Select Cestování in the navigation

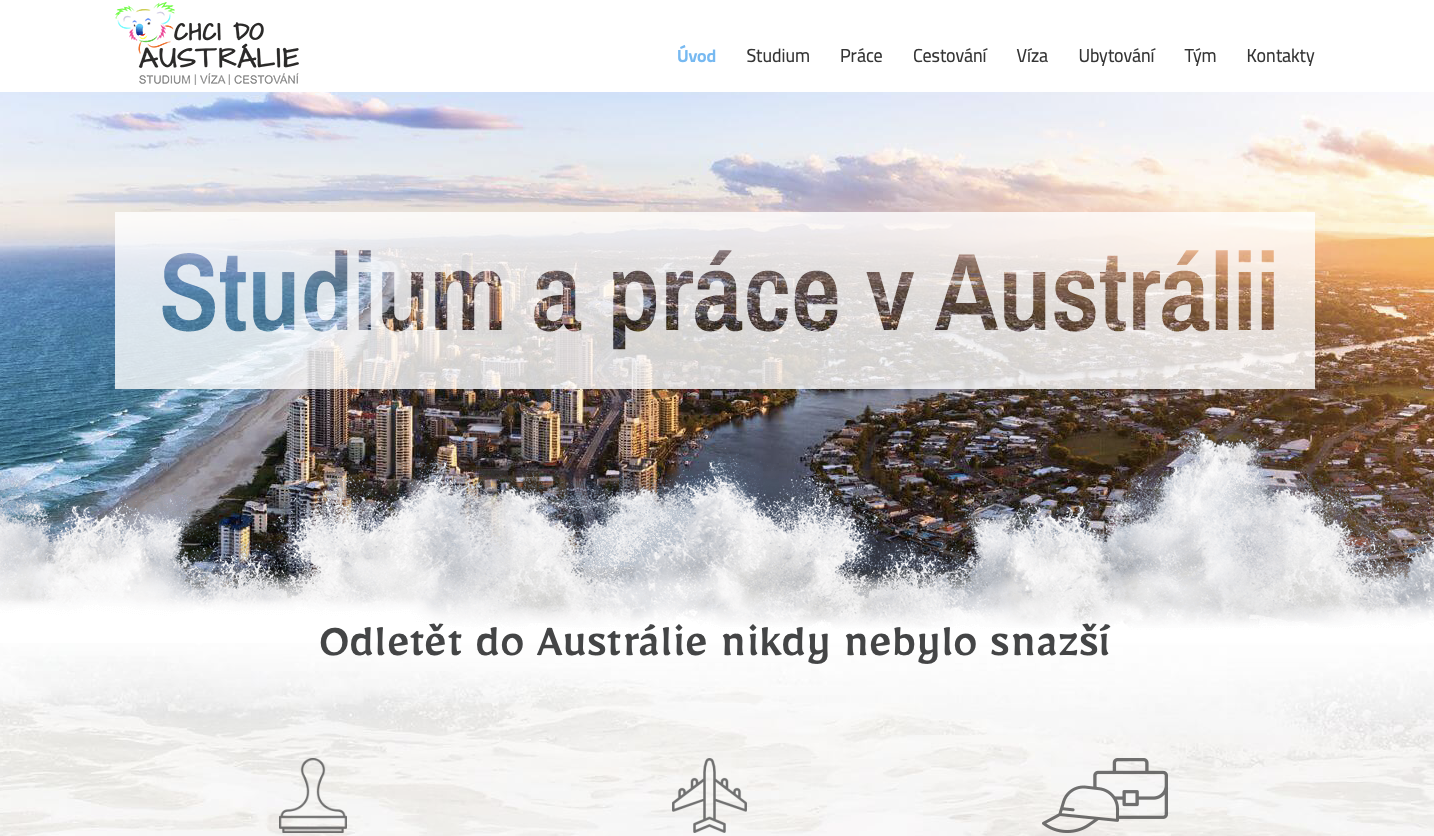950,56
